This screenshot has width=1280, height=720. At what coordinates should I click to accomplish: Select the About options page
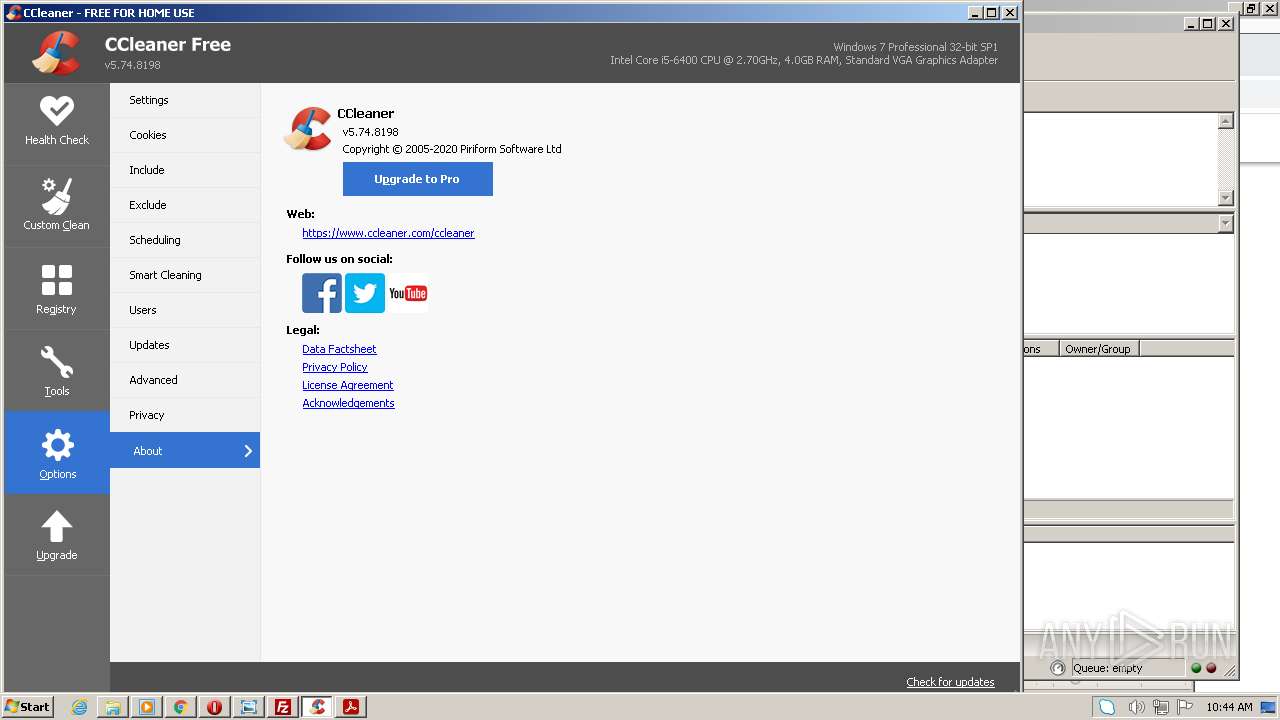[x=185, y=450]
